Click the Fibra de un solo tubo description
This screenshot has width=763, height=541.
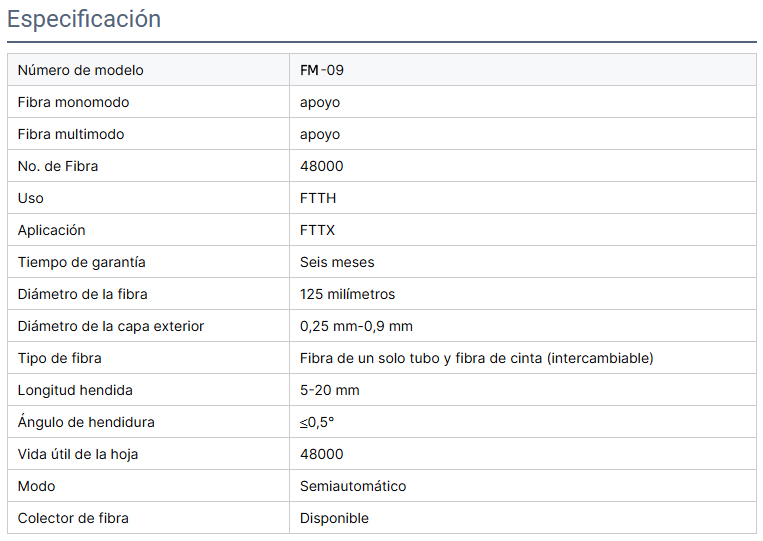[x=476, y=359]
